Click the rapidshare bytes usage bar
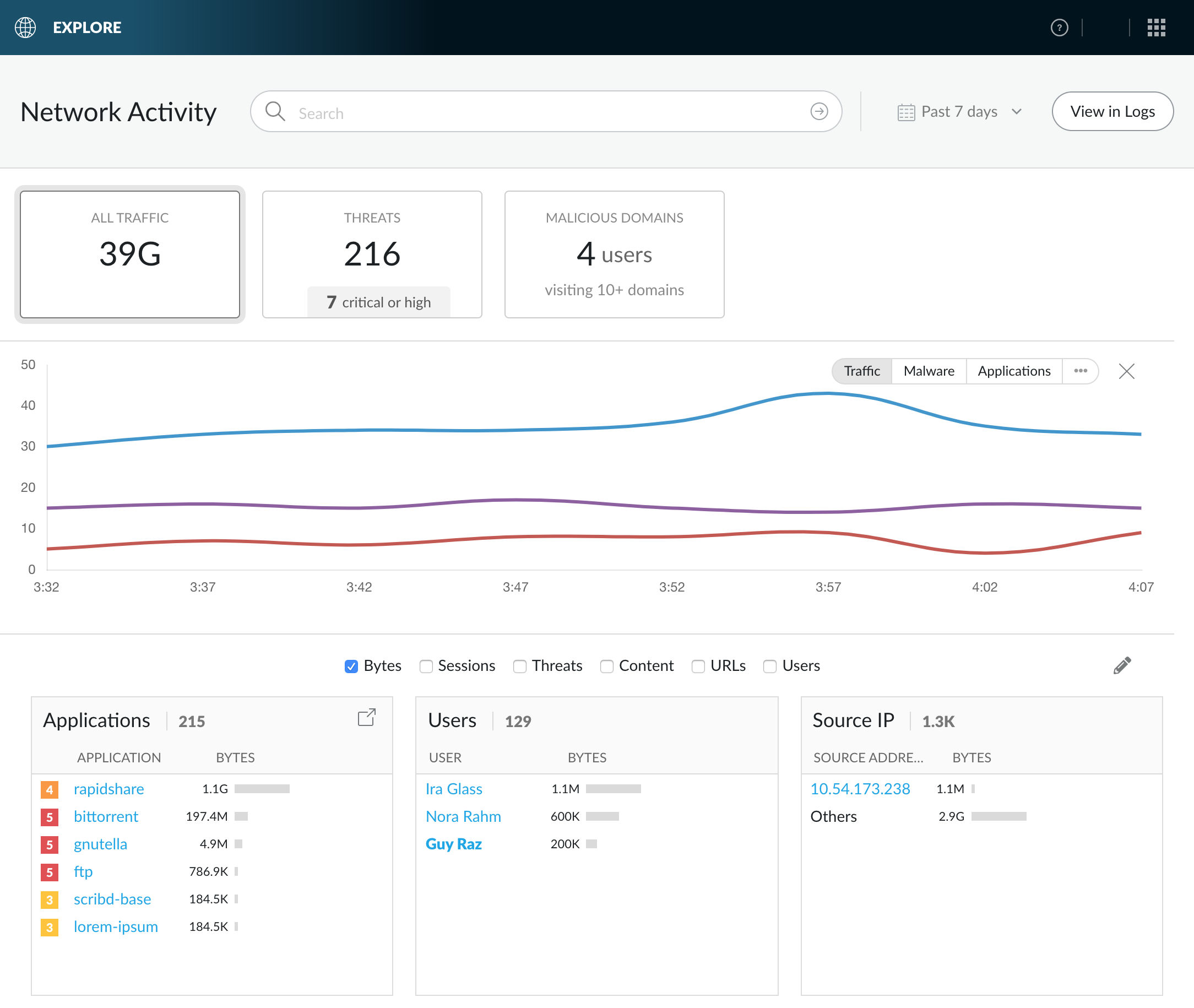 (x=262, y=789)
